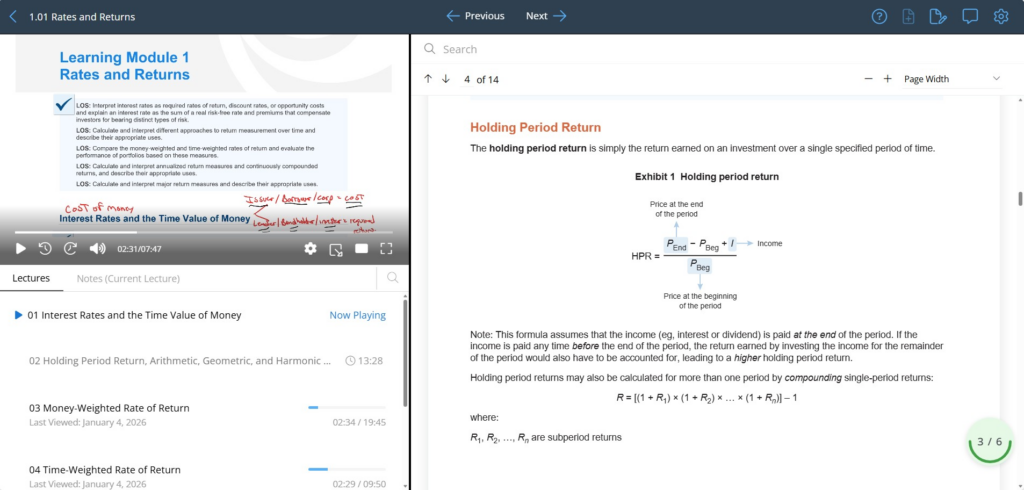Open the feedback chat bubble icon
Screen dimensions: 1024x490
970,16
